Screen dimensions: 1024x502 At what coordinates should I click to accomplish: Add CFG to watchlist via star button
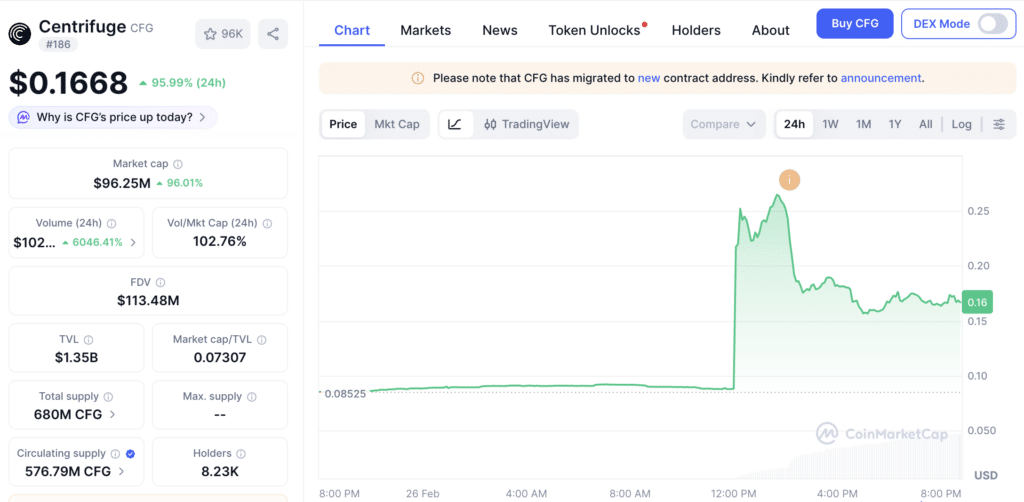(223, 34)
